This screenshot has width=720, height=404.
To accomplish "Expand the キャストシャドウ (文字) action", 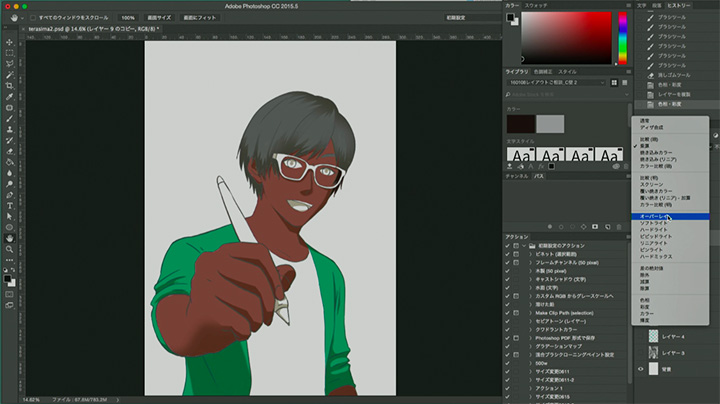I will (530, 280).
